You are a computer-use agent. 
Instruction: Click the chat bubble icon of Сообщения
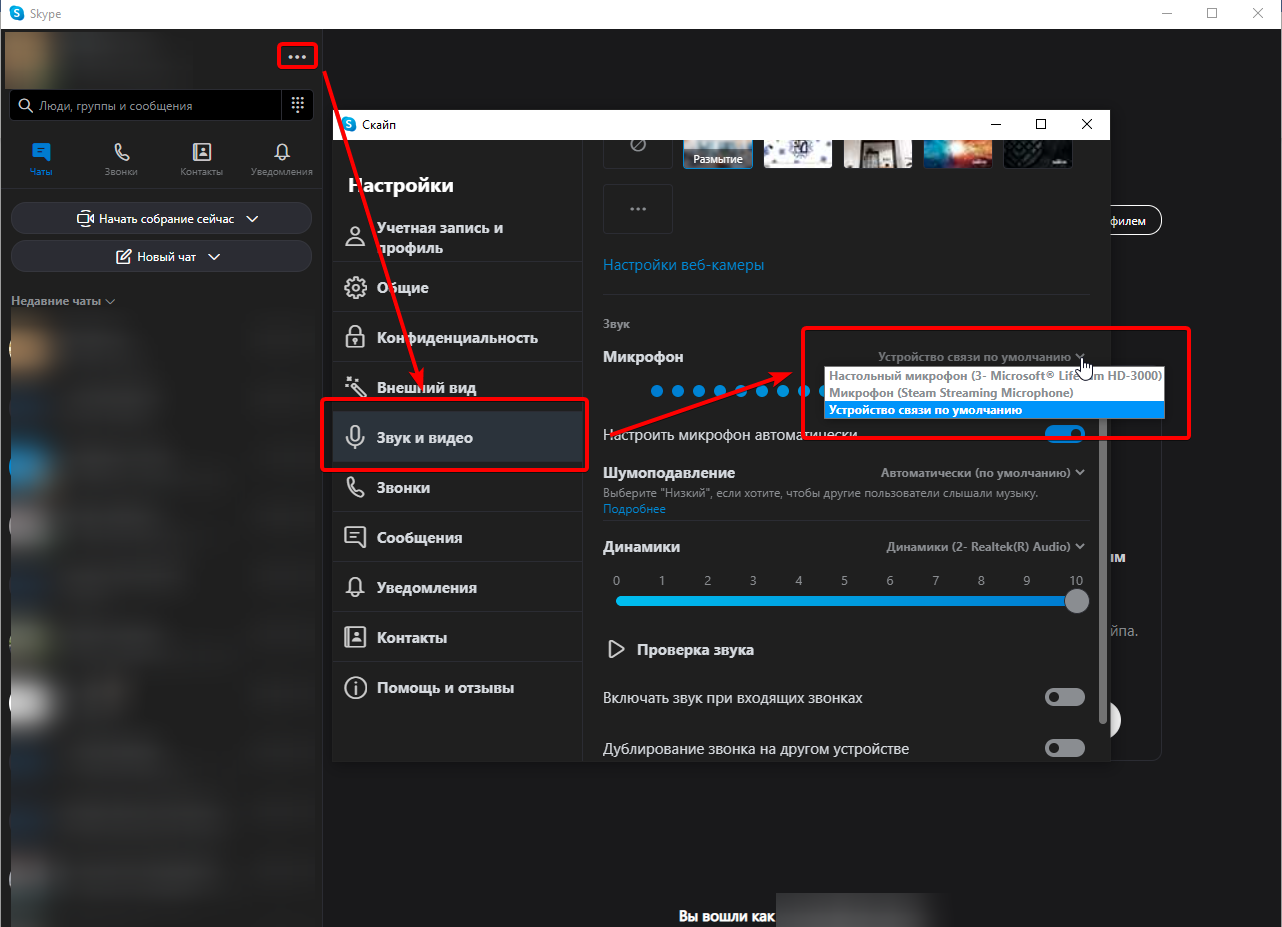click(x=355, y=537)
